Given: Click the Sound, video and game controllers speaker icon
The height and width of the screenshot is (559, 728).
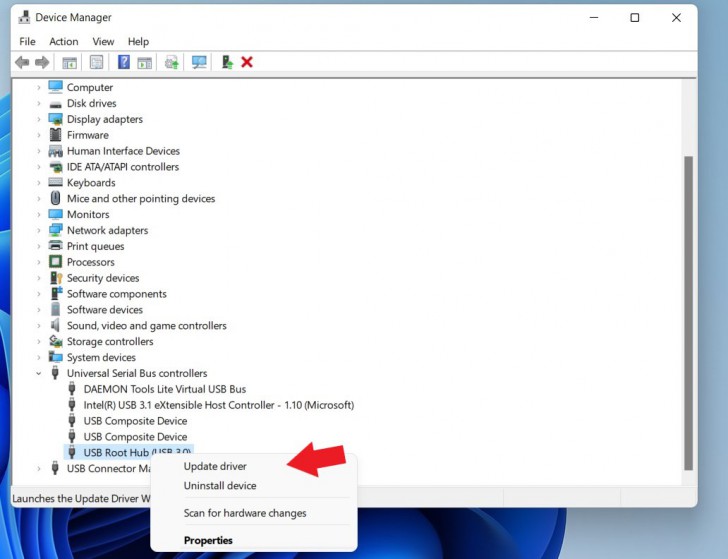Looking at the screenshot, I should [56, 325].
